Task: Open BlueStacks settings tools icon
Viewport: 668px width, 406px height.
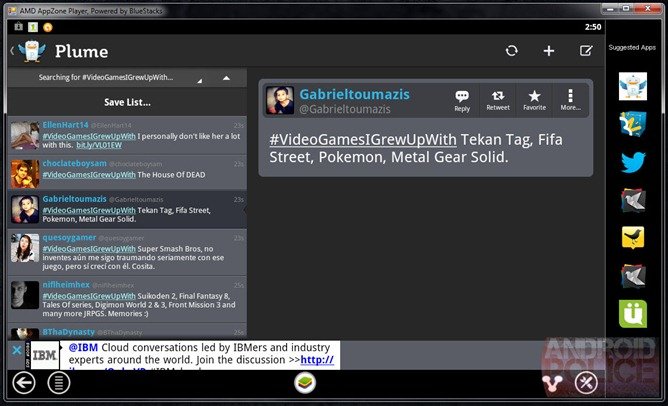Action: (x=586, y=383)
